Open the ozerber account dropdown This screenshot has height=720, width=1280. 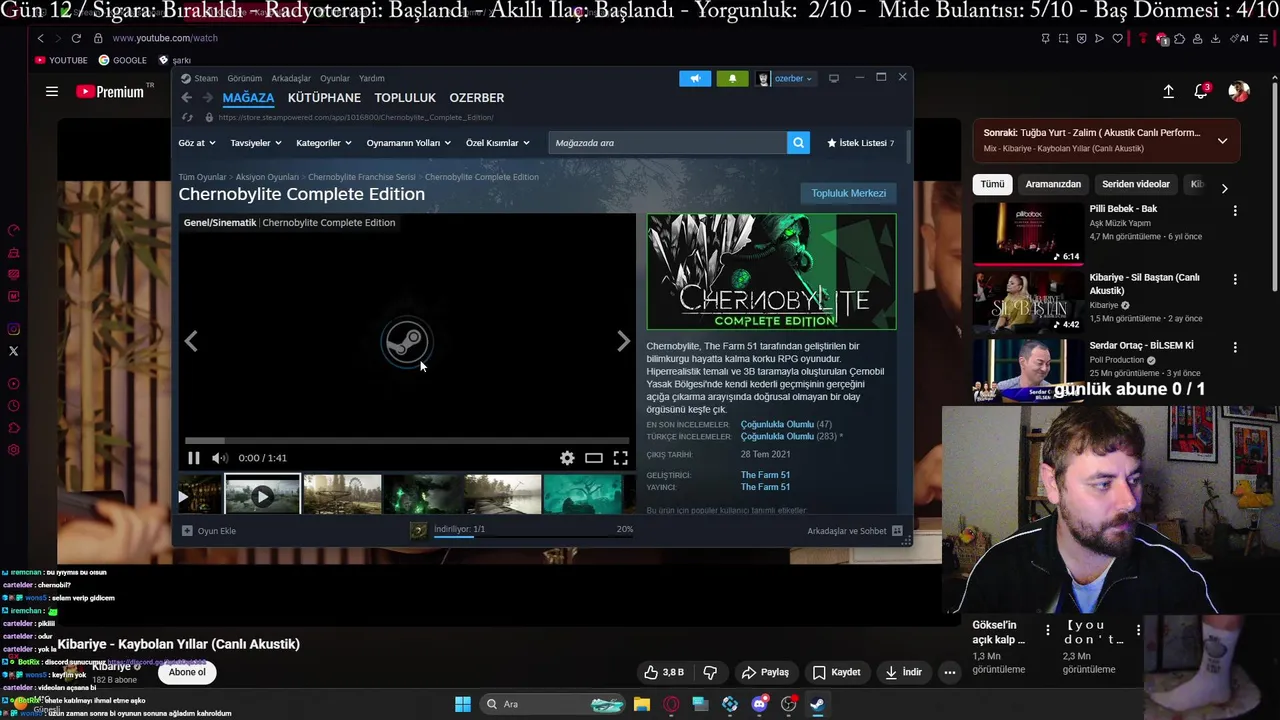(786, 78)
